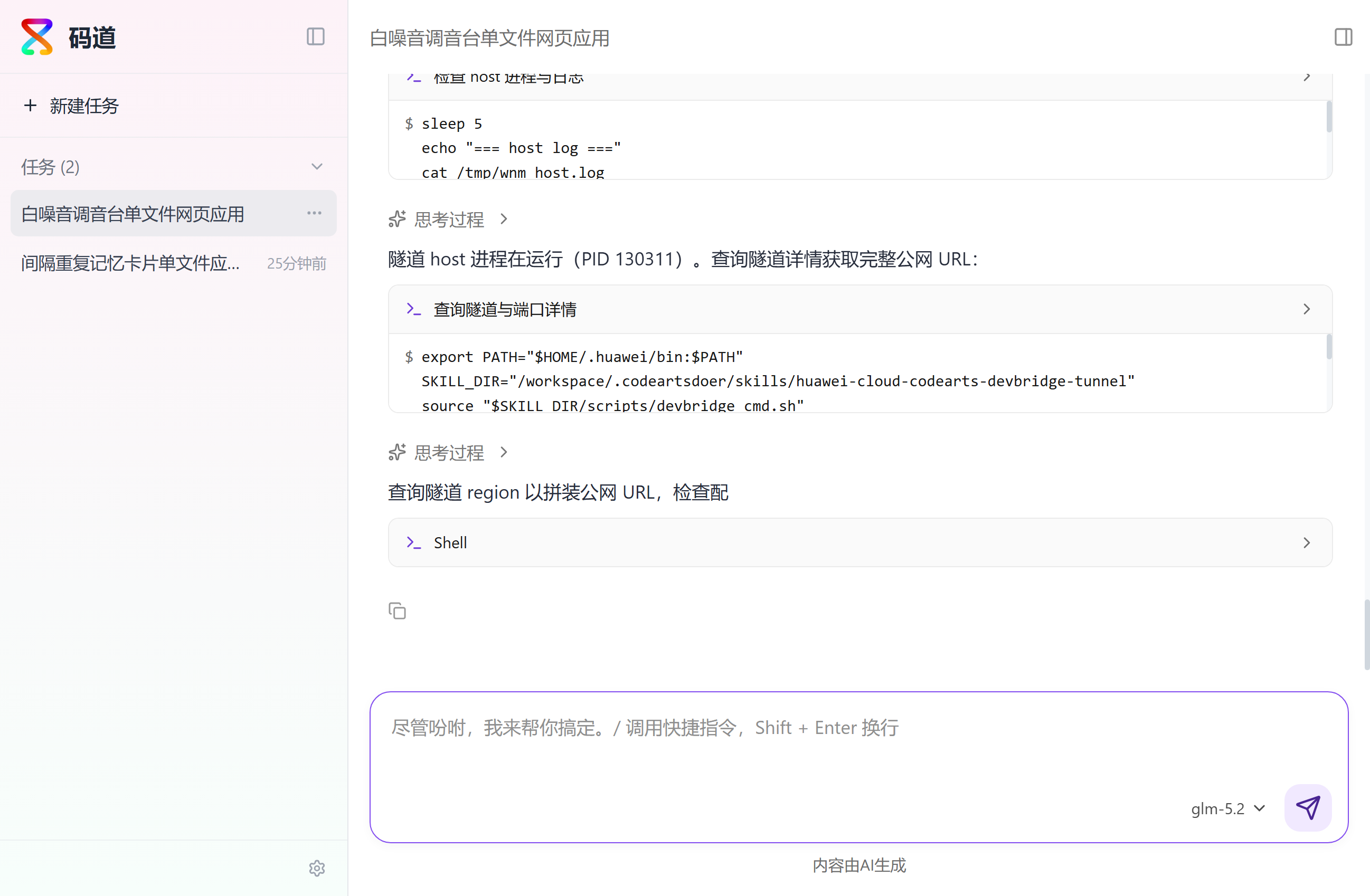Viewport: 1370px width, 896px height.
Task: Open more options for 白噪音调音台 task
Action: coord(314,214)
